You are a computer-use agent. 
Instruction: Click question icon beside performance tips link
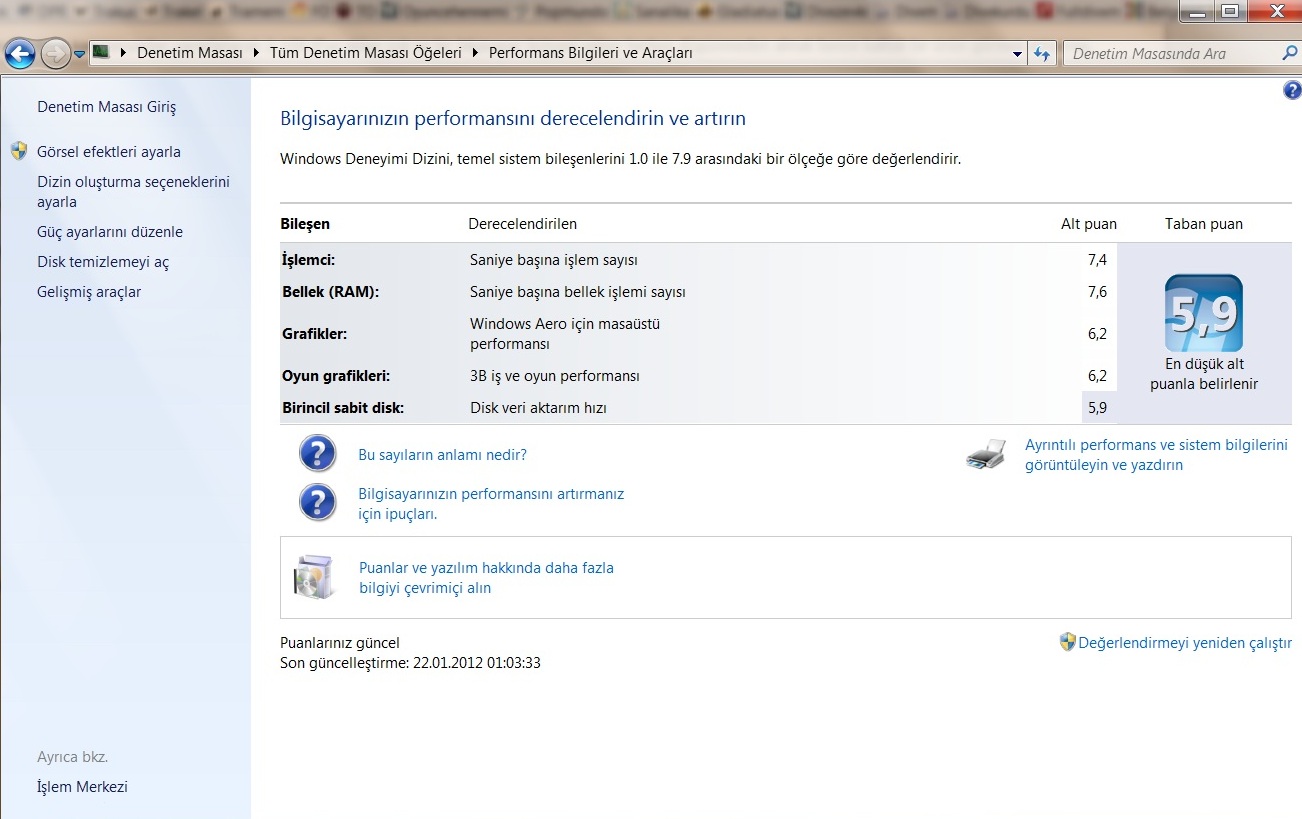318,502
